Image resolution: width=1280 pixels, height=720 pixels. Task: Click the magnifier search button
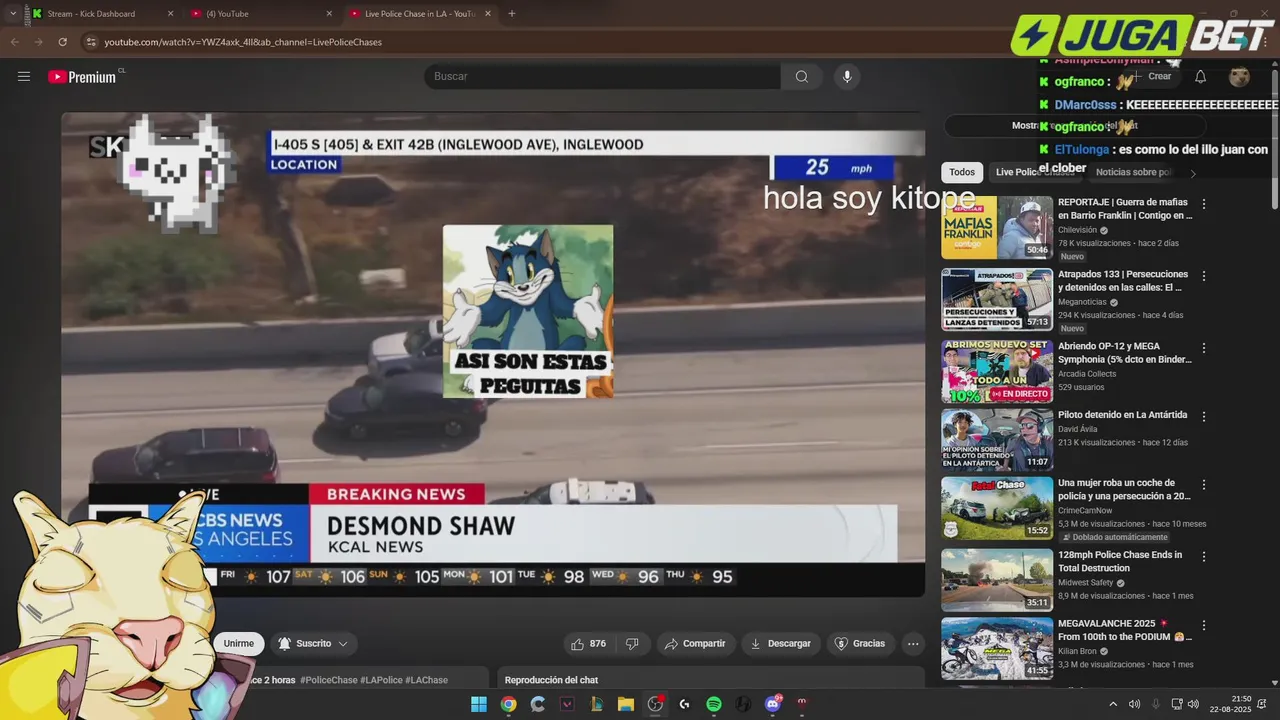(x=802, y=76)
